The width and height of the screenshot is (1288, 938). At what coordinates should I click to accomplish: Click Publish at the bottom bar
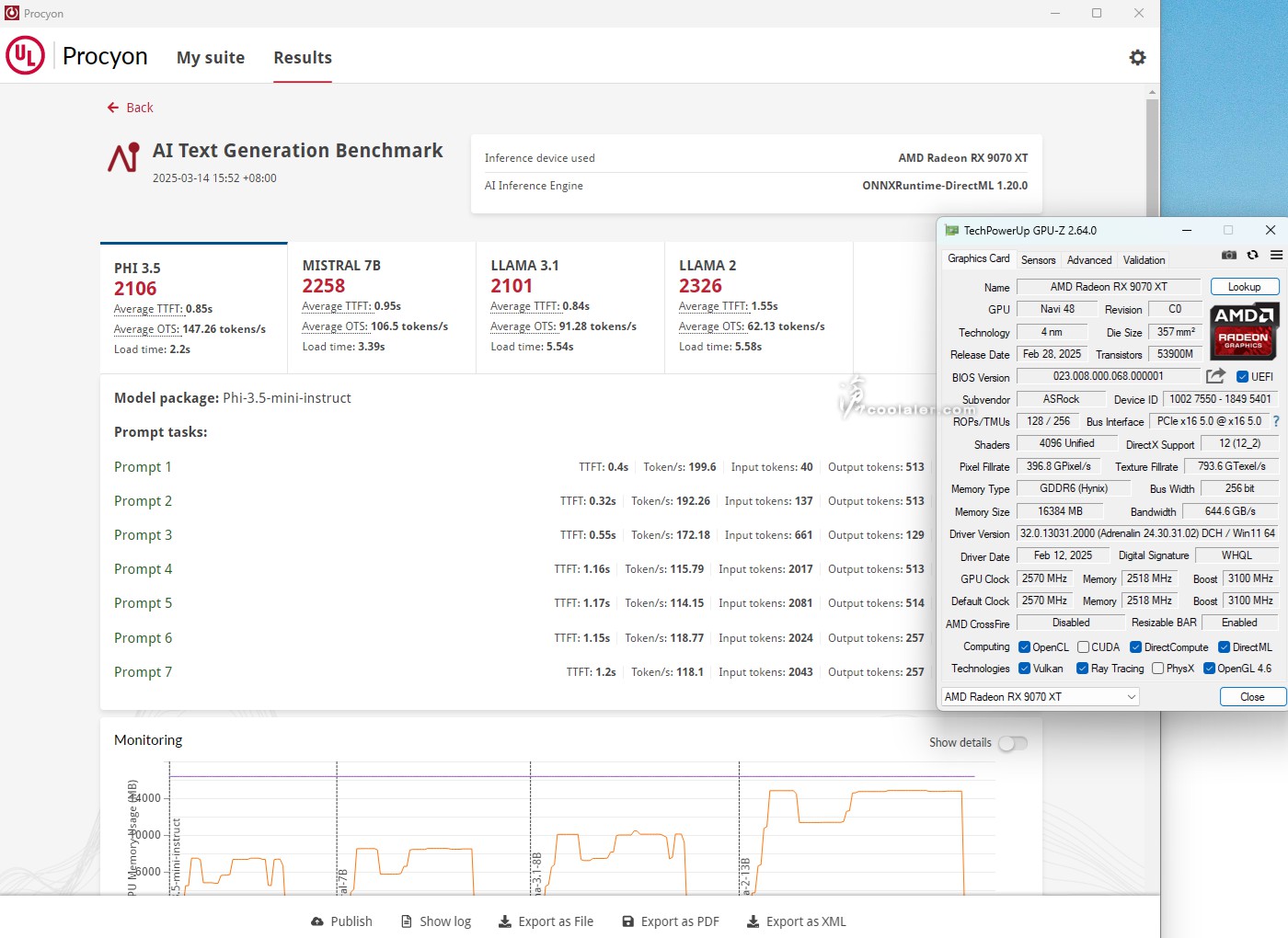tap(341, 921)
